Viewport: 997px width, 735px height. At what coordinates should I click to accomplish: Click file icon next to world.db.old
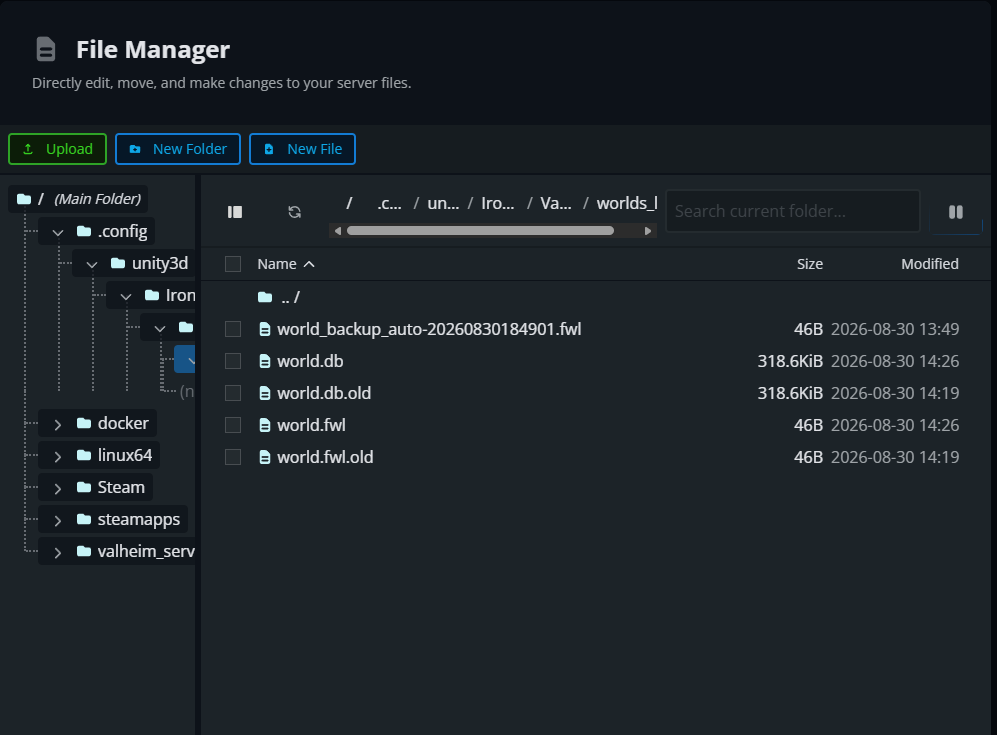click(265, 393)
